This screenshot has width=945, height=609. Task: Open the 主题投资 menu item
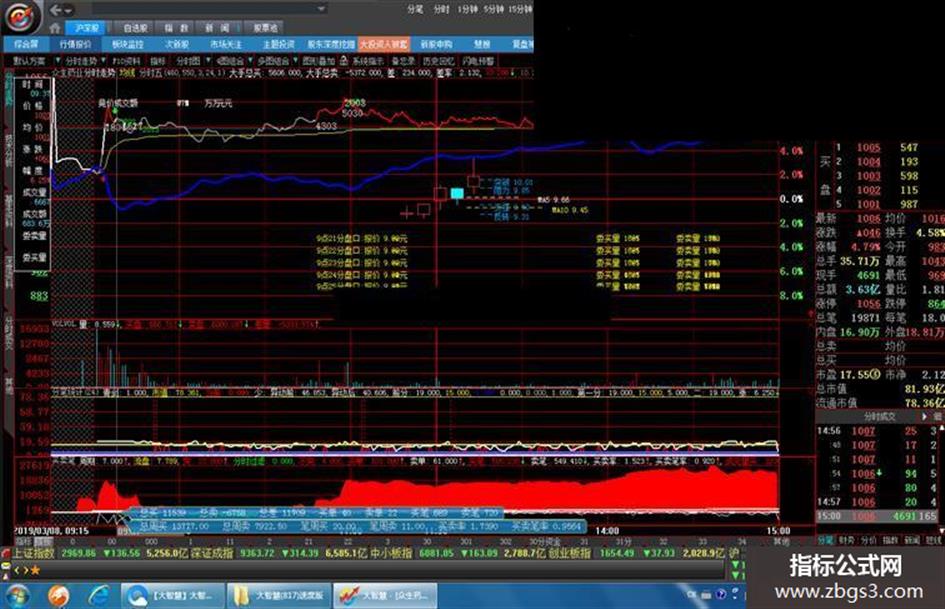(279, 44)
